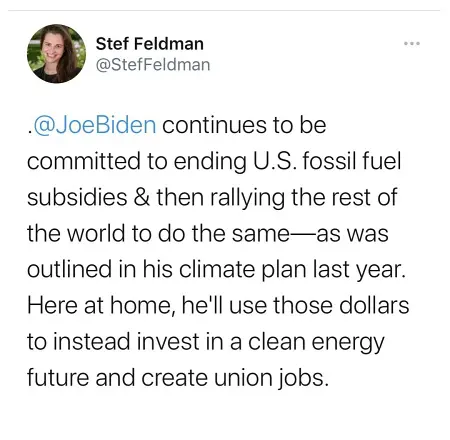450x440 pixels.
Task: Click Stef Feldman's profile picture
Action: [x=56, y=54]
